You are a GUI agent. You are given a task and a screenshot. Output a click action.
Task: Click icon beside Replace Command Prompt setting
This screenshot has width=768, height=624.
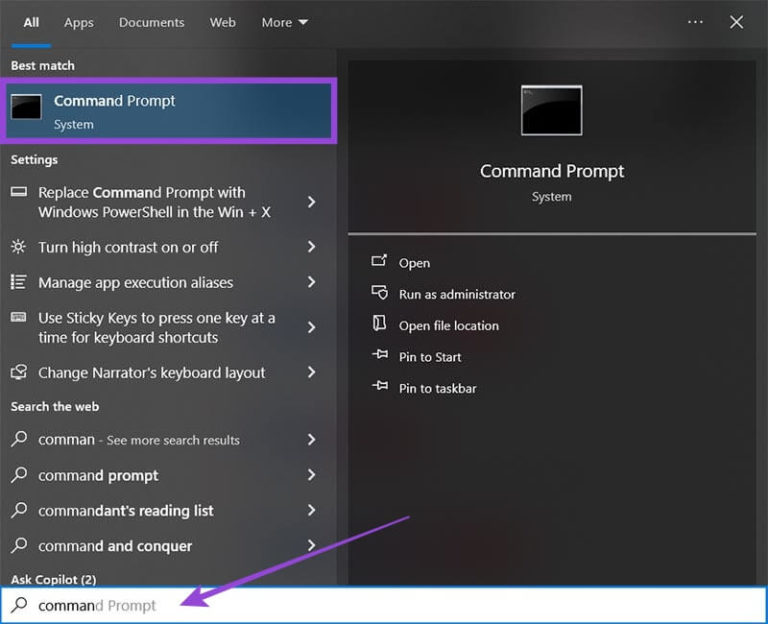tap(19, 192)
